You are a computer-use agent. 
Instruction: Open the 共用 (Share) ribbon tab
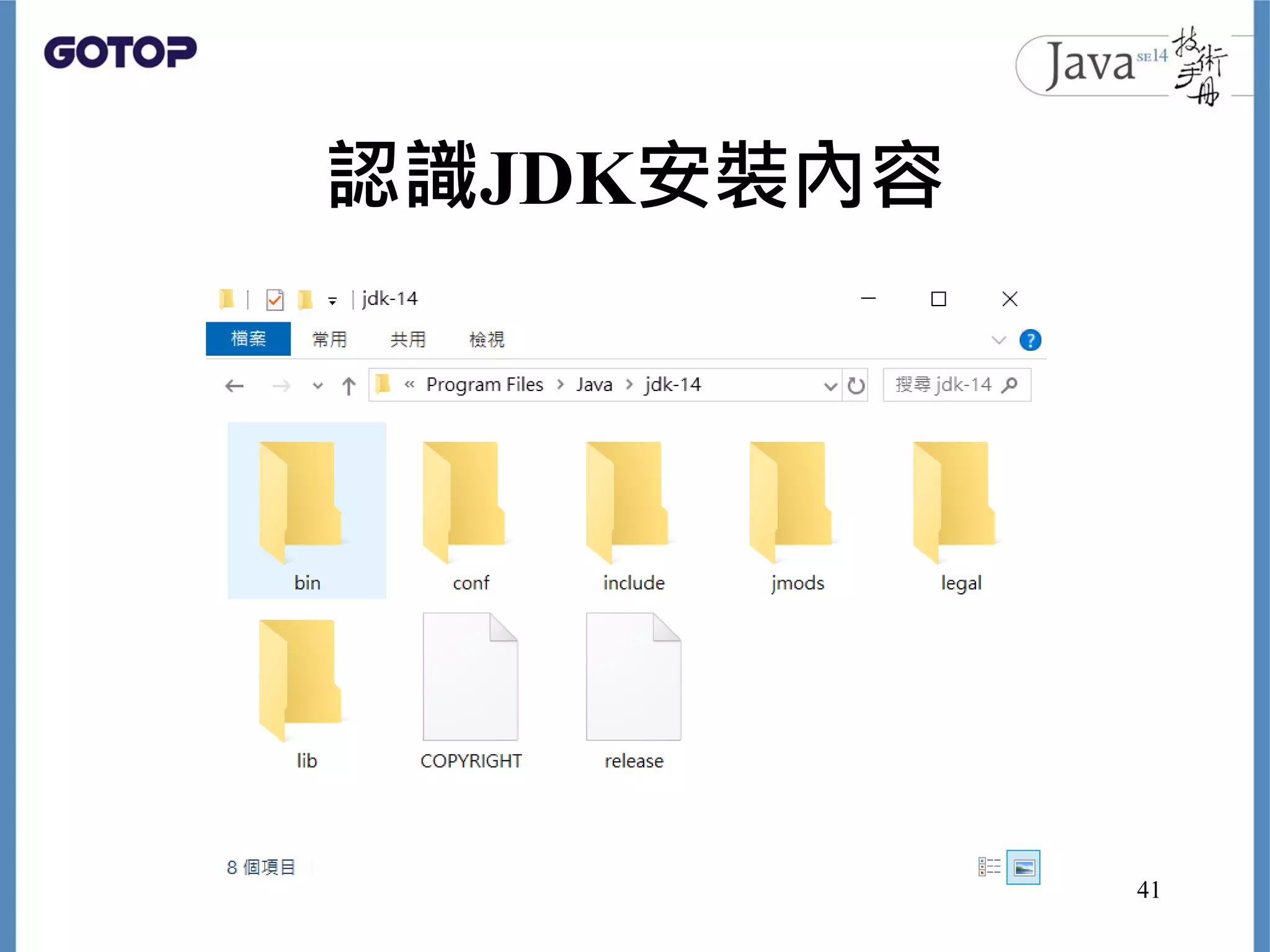(x=408, y=339)
